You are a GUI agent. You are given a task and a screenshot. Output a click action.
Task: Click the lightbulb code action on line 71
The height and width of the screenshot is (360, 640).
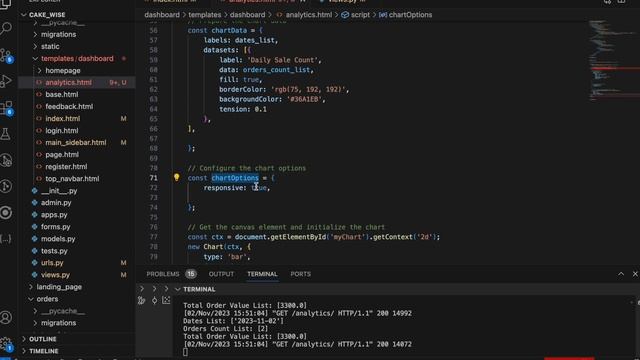176,177
